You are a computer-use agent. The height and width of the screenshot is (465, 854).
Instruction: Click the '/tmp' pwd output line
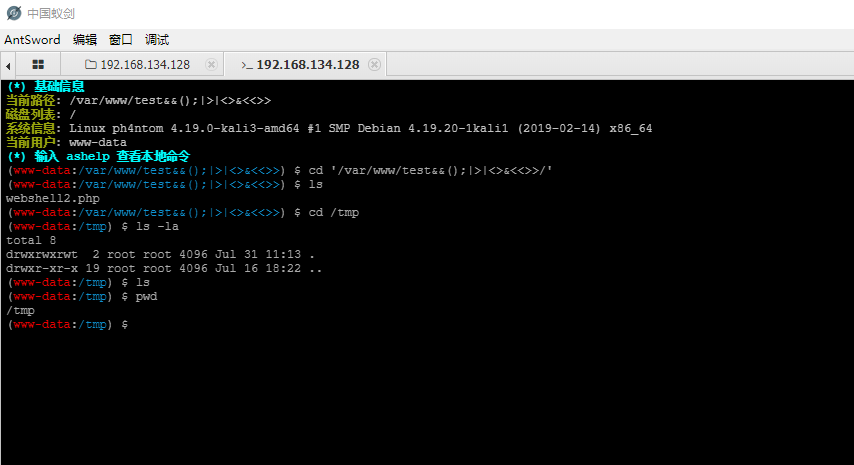[20, 311]
